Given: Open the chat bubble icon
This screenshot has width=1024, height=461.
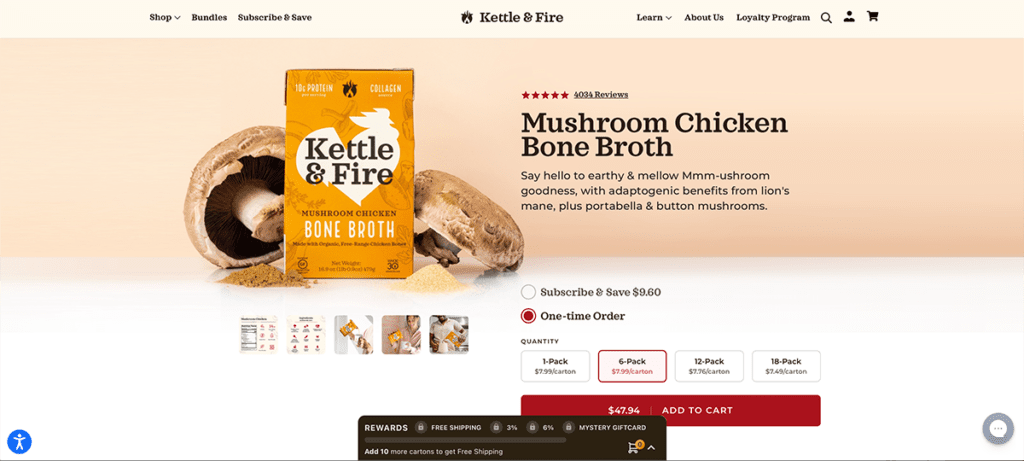Looking at the screenshot, I should coord(998,428).
